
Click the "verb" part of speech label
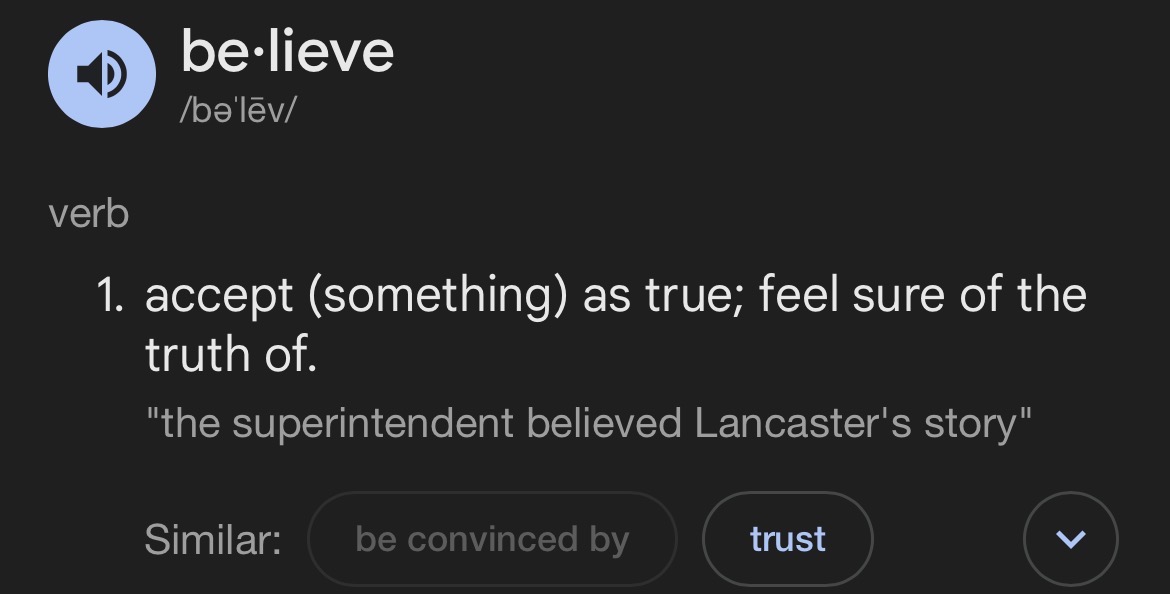coord(88,214)
